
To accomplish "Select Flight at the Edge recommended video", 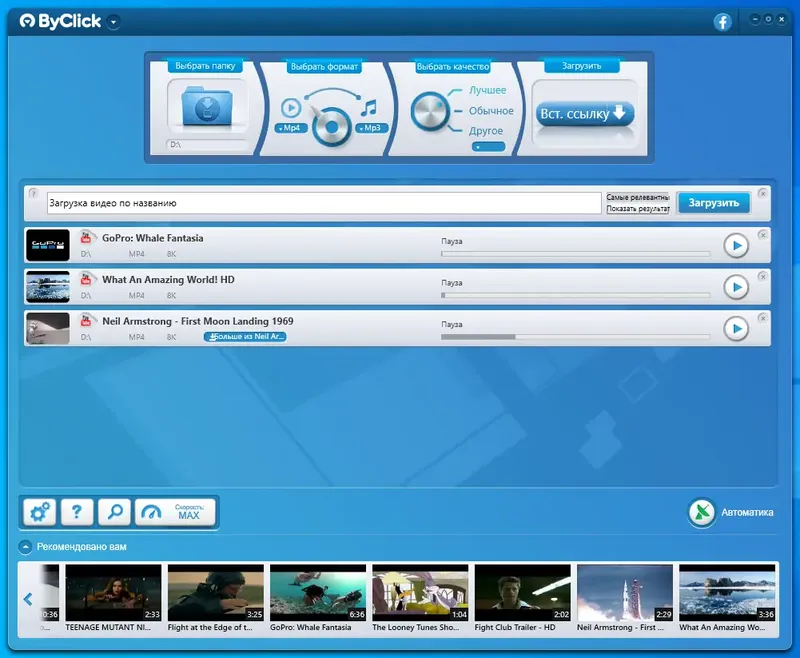I will (x=216, y=593).
